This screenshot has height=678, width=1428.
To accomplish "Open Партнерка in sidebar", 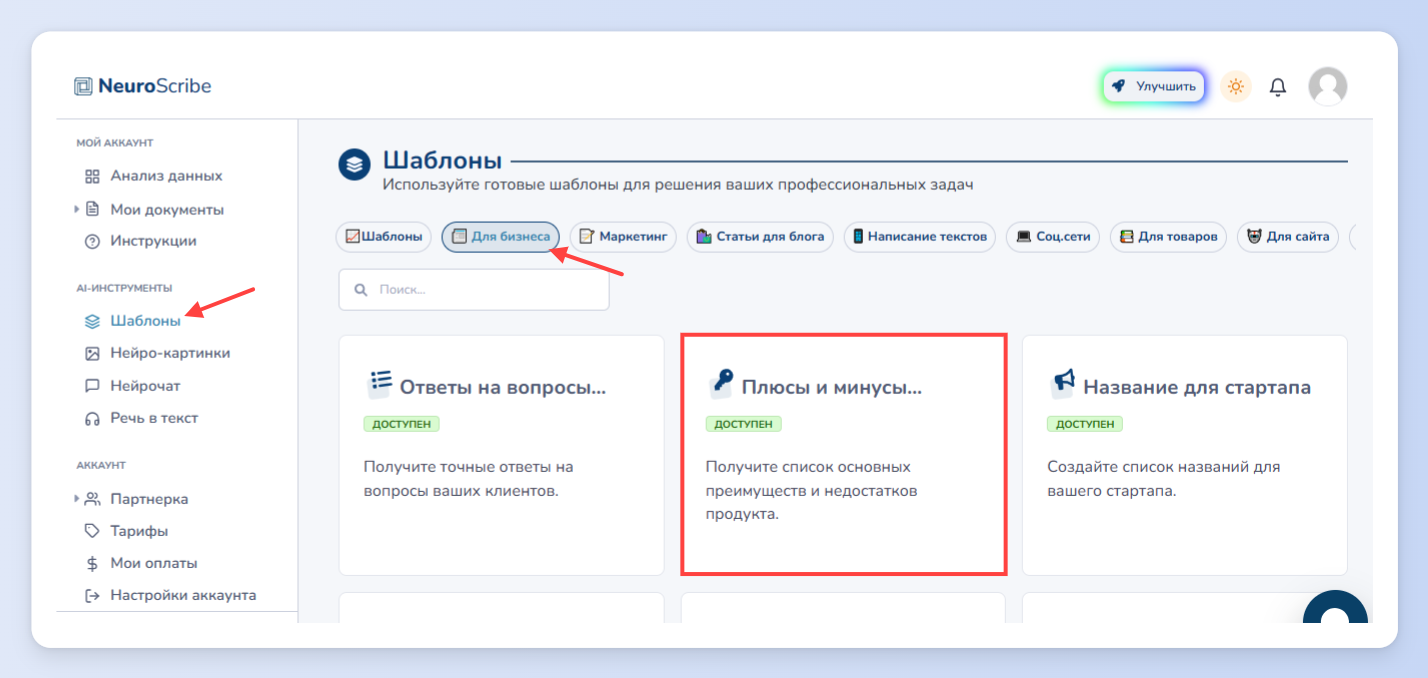I will [x=149, y=499].
